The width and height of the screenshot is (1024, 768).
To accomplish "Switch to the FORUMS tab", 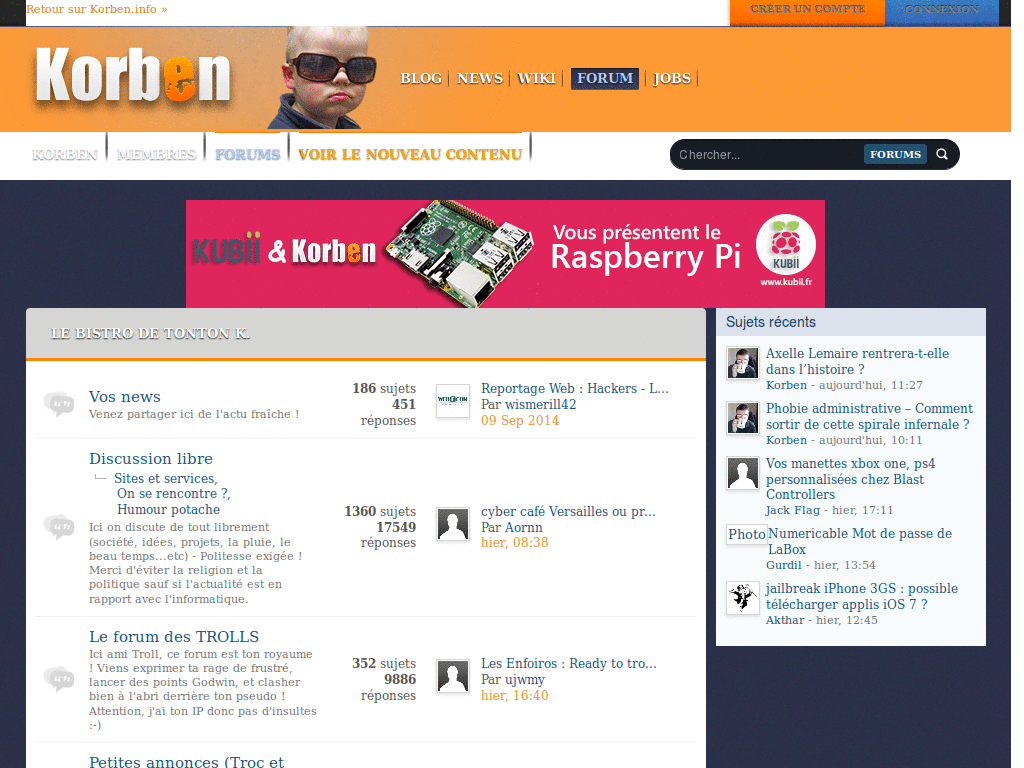I will click(x=248, y=155).
